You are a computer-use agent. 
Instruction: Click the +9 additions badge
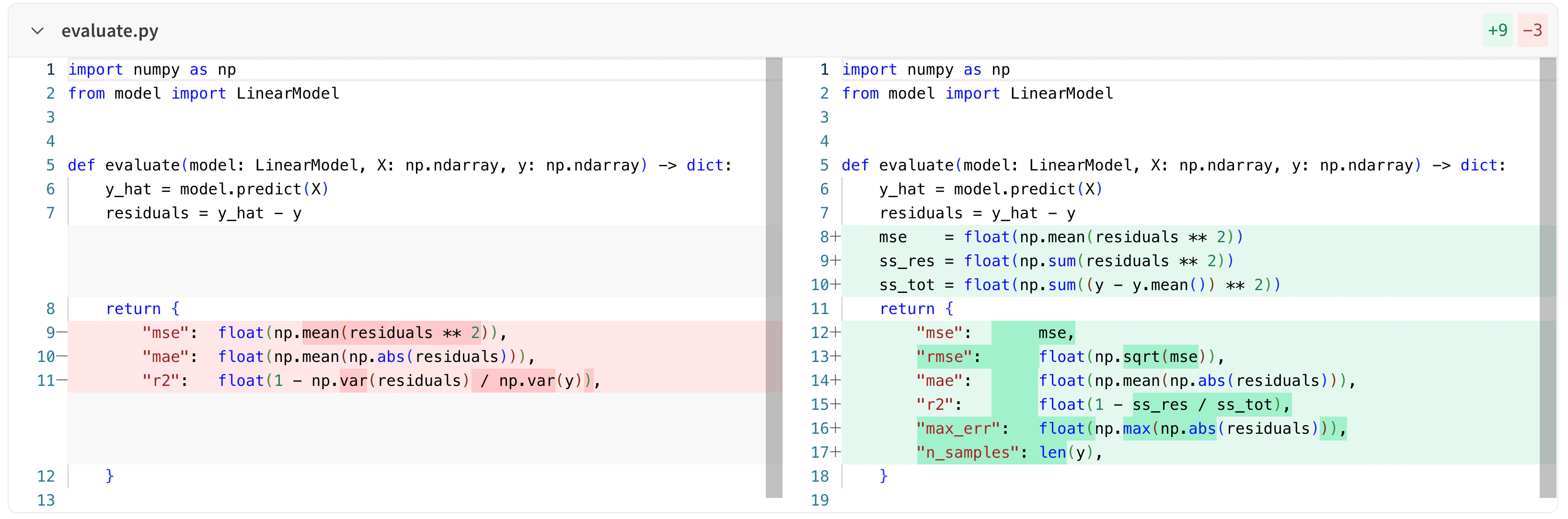(x=1499, y=30)
